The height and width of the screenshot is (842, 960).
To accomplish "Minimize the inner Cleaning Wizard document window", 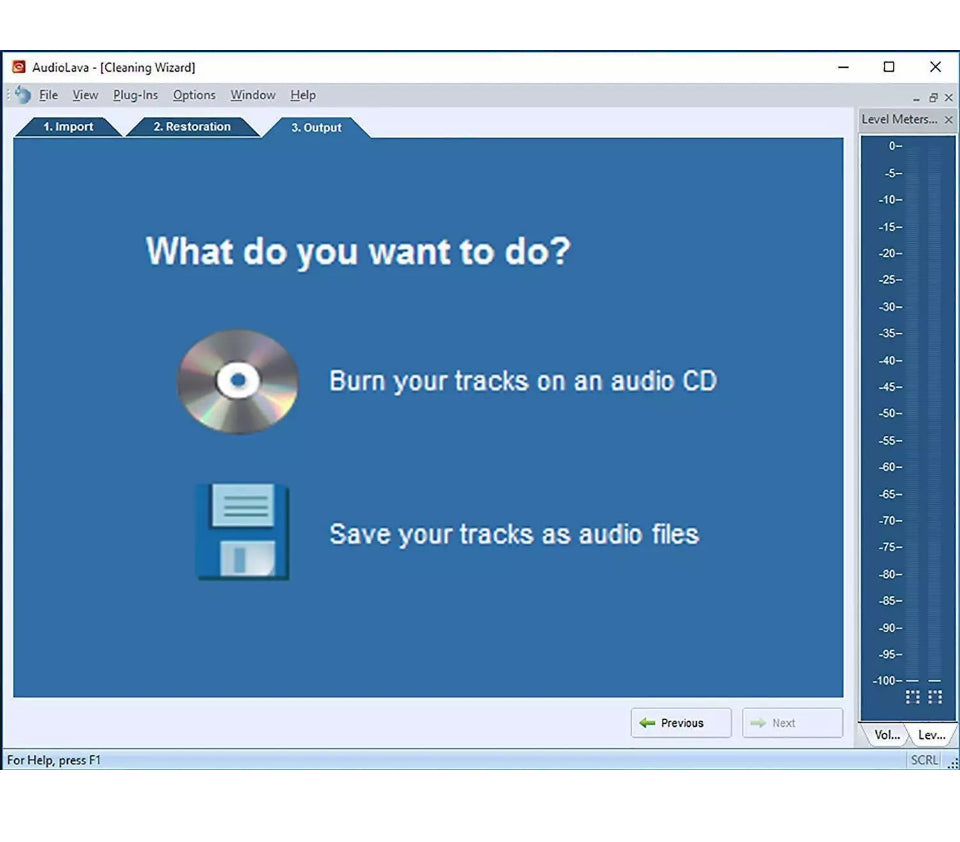I will (x=916, y=98).
